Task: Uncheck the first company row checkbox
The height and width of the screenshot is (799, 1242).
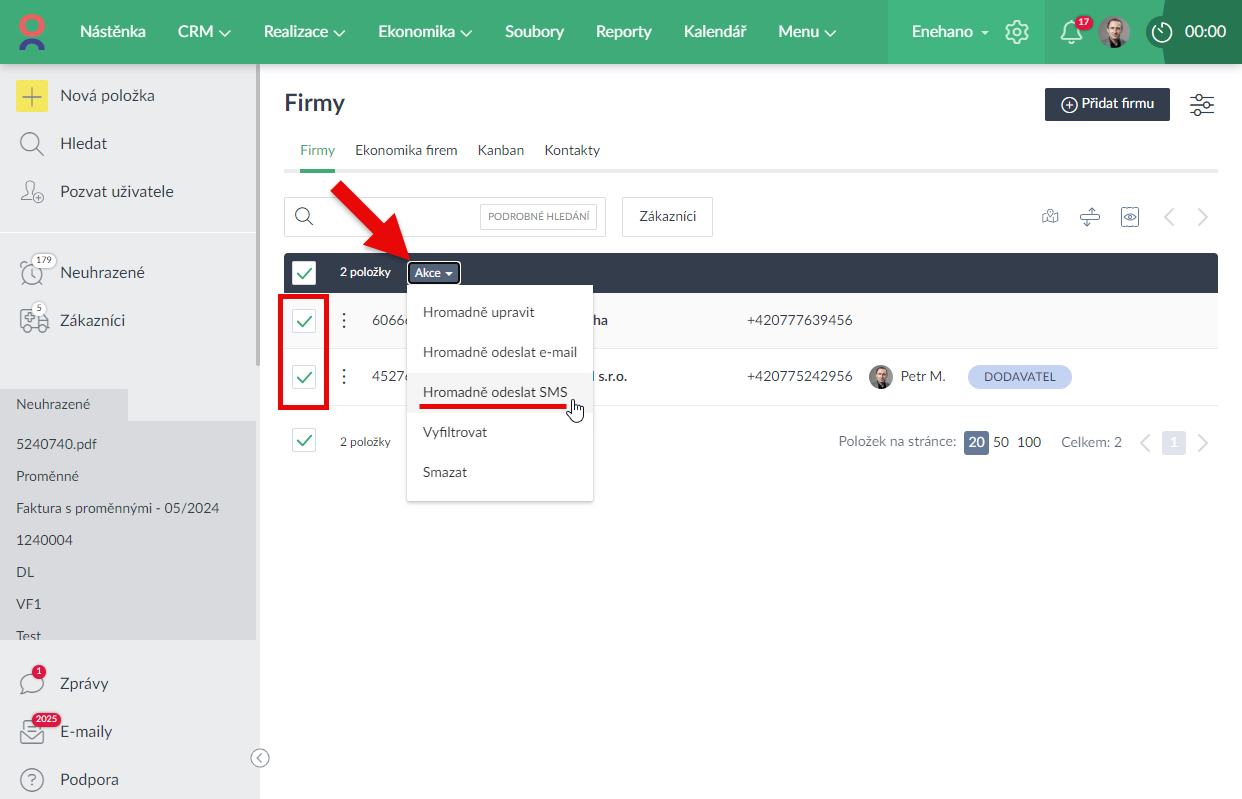Action: coord(304,321)
